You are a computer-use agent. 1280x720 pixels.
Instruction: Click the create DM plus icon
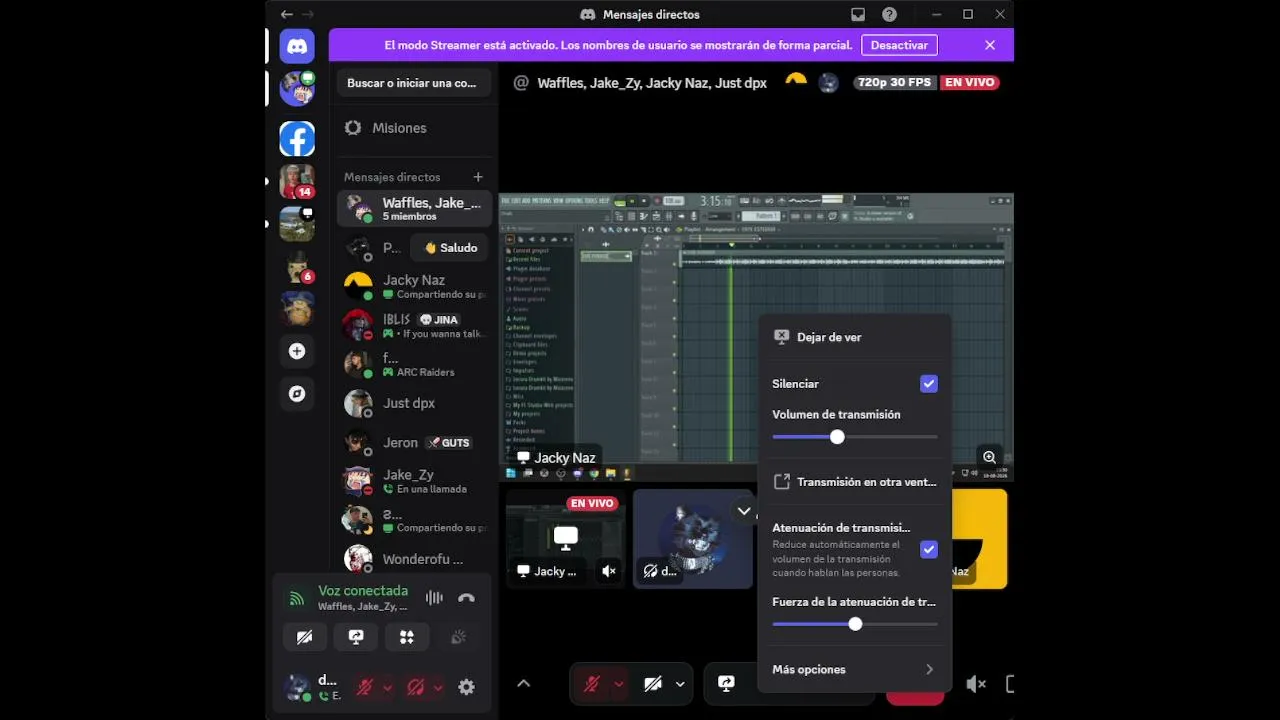[478, 177]
